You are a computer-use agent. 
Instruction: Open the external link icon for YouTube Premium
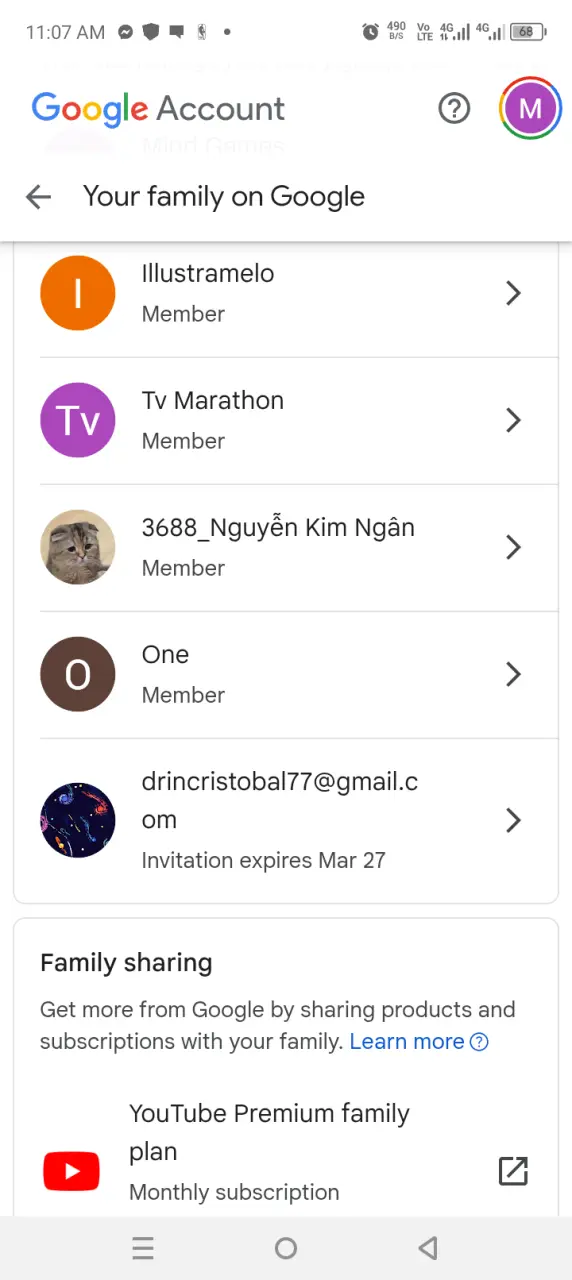click(x=513, y=1171)
